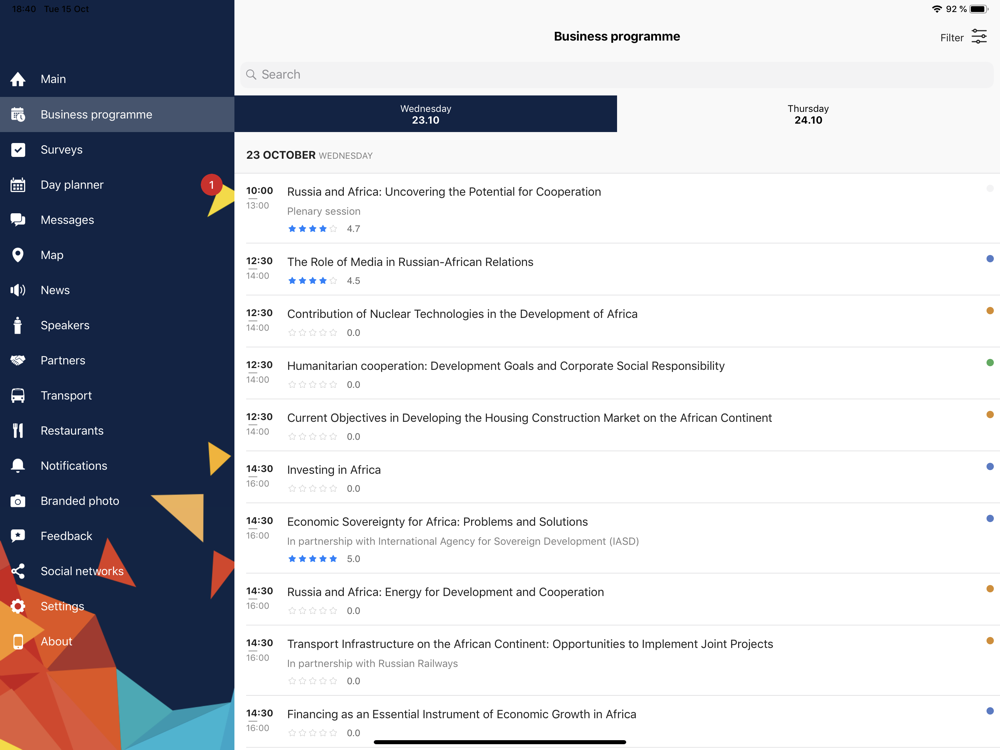Click 5.0 star rating for Economic Sovereignty
This screenshot has width=1000, height=750.
[312, 559]
